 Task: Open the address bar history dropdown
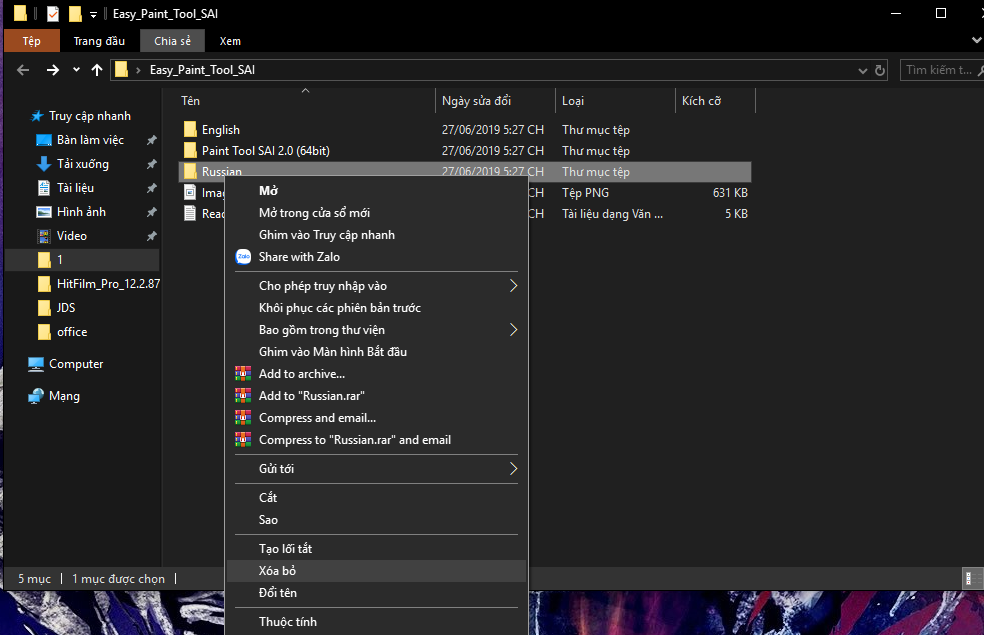coord(863,70)
